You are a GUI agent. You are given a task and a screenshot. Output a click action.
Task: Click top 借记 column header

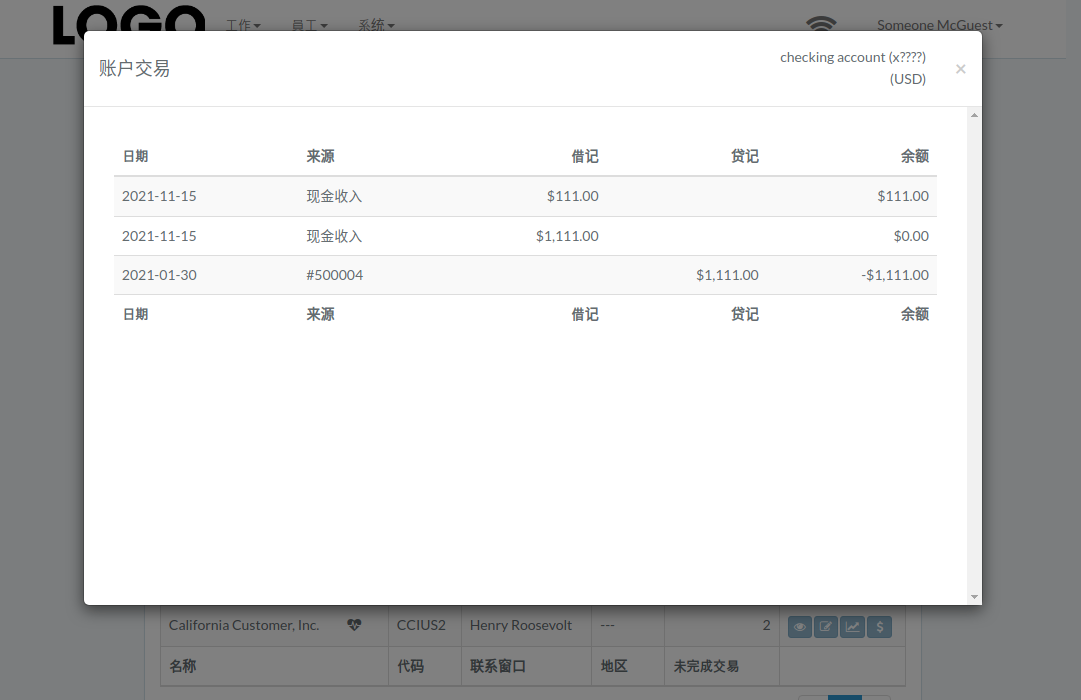[x=585, y=157]
